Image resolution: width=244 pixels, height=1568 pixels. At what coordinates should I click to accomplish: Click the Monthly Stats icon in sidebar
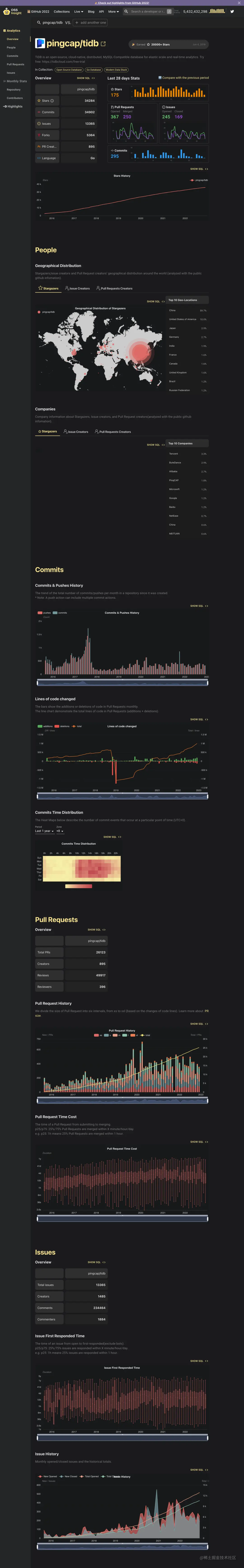(4, 81)
